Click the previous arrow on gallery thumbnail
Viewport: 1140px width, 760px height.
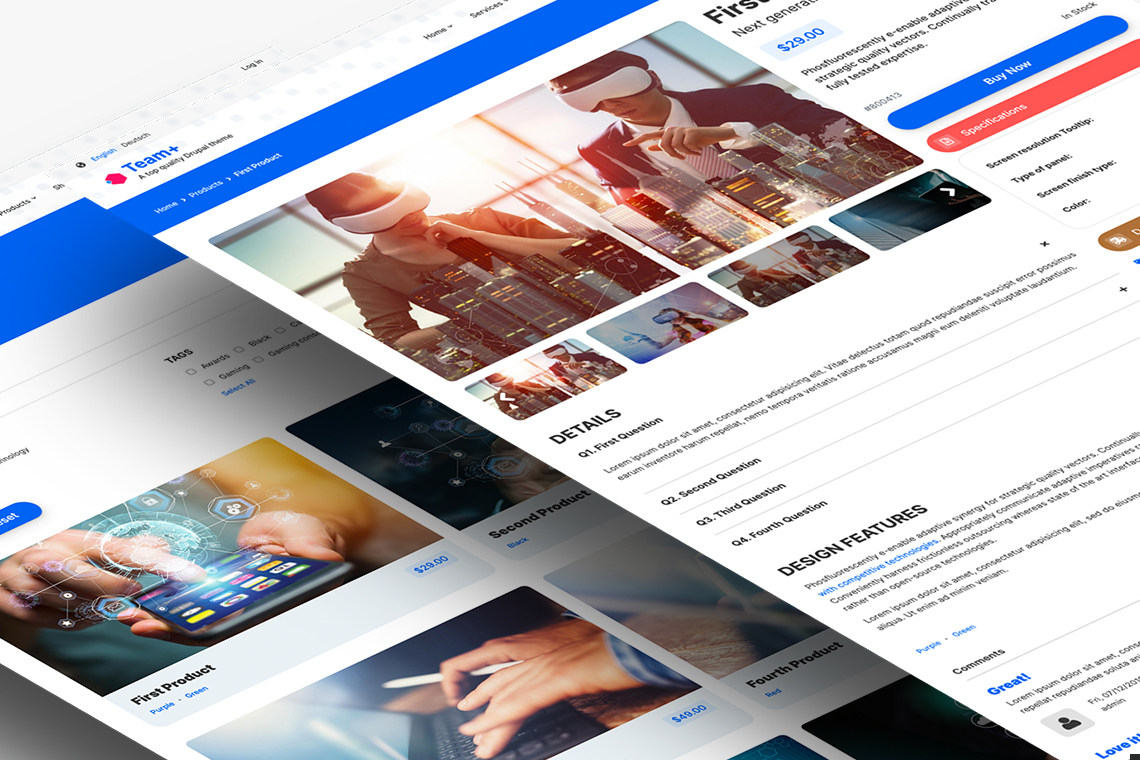(506, 397)
